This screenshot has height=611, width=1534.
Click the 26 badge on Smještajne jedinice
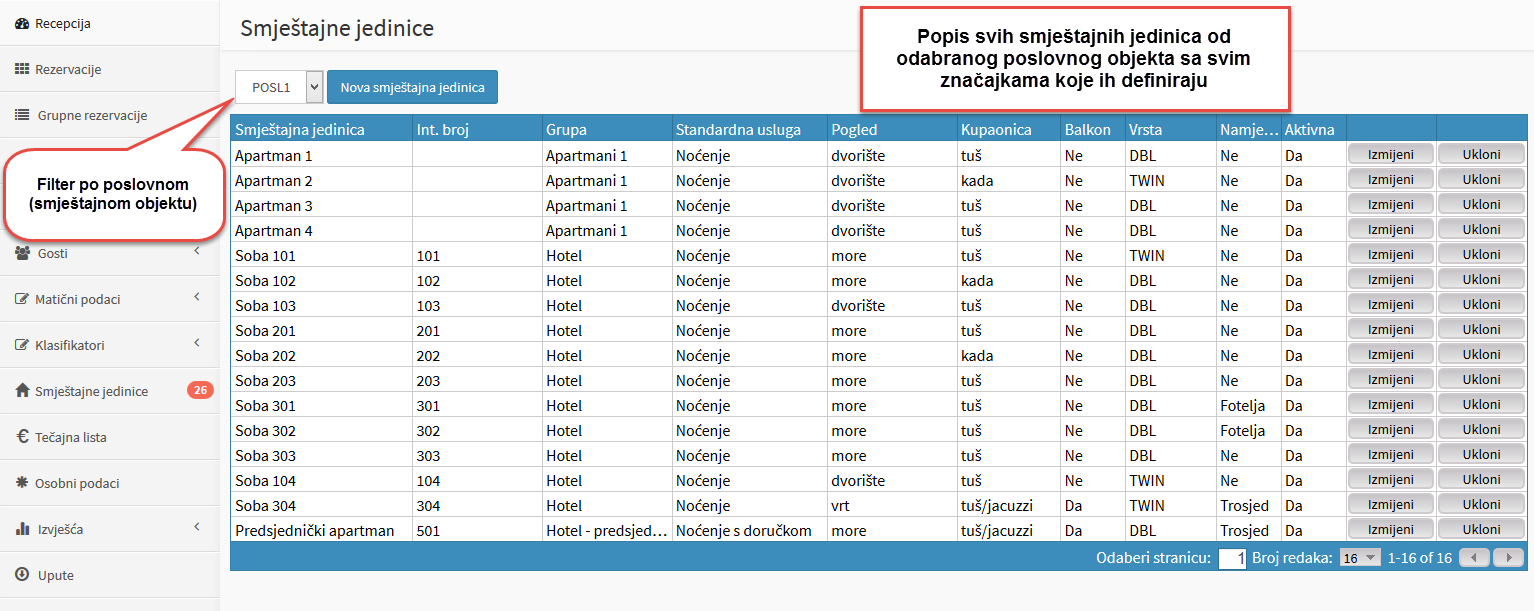click(x=200, y=390)
